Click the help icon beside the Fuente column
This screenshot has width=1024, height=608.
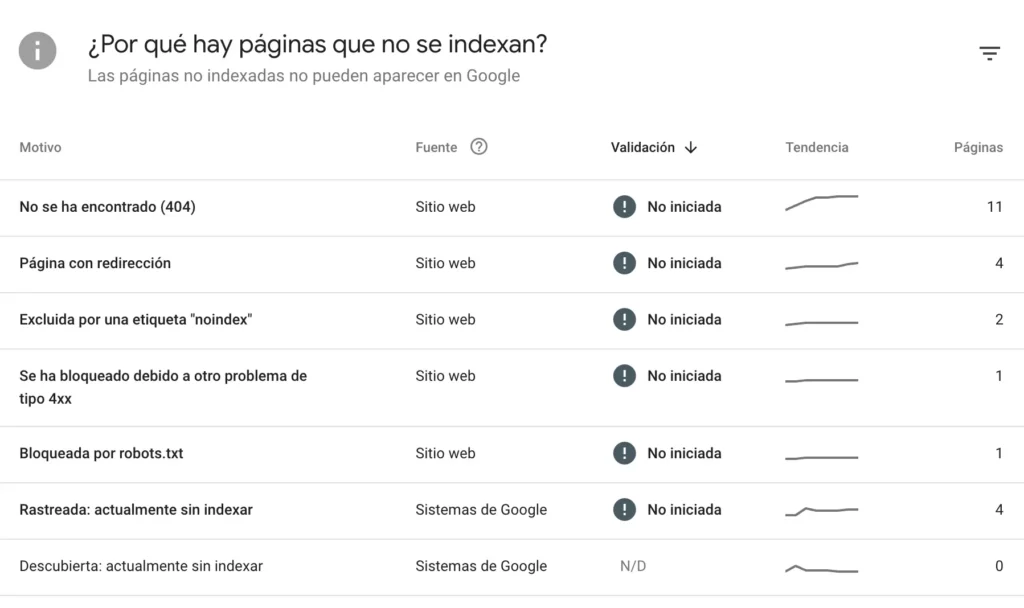click(478, 146)
